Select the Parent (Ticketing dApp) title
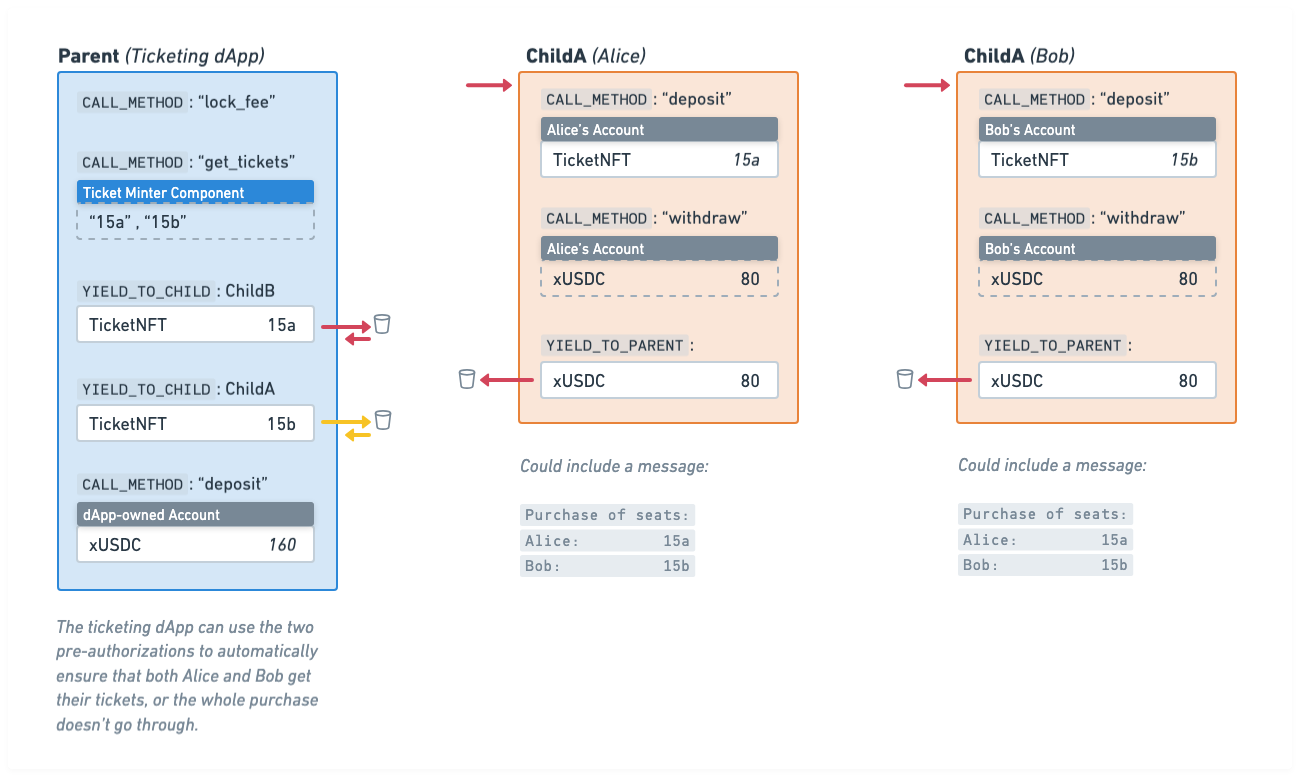The image size is (1300, 777). click(x=161, y=57)
